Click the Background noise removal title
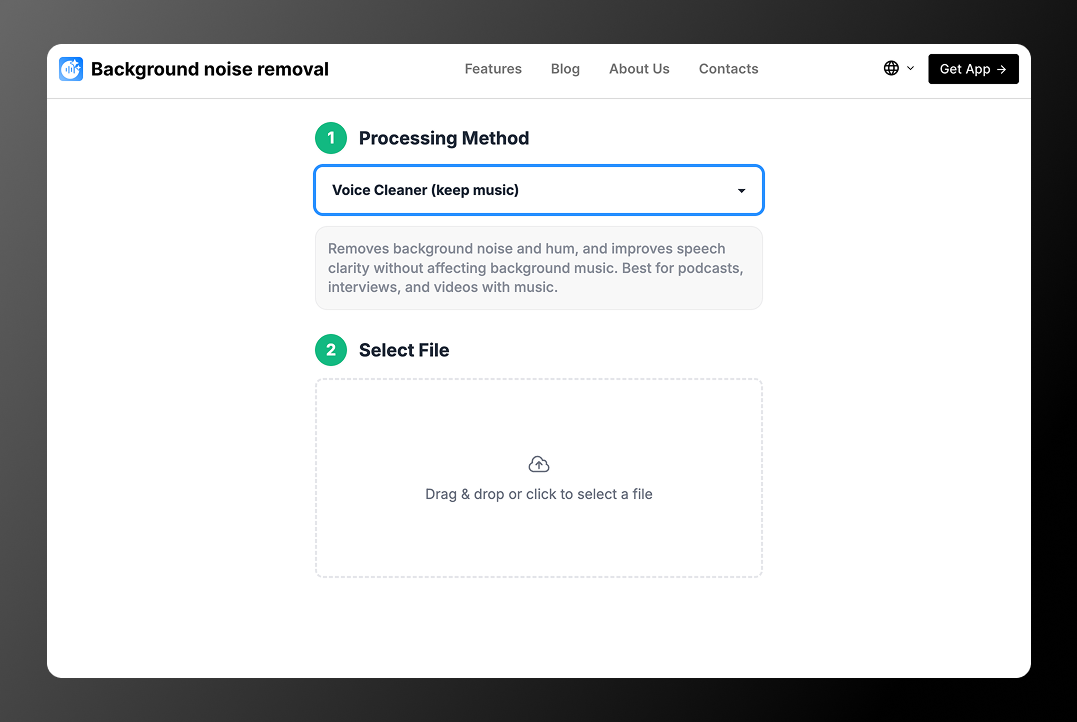 (x=210, y=69)
